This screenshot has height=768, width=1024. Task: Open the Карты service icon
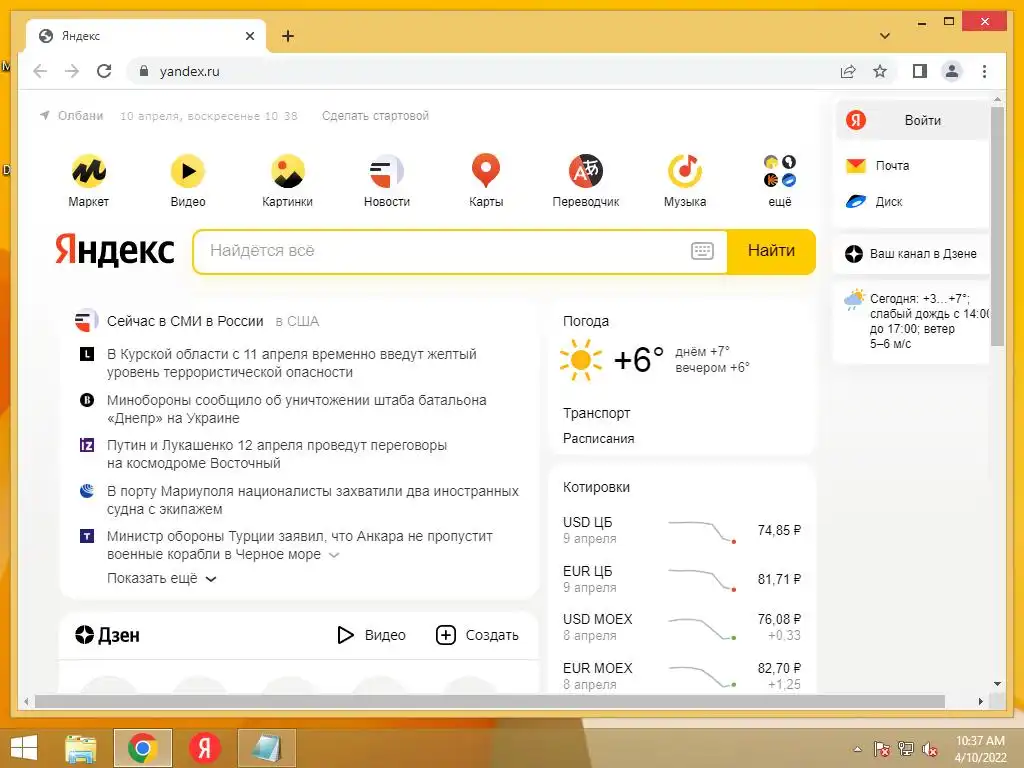486,171
